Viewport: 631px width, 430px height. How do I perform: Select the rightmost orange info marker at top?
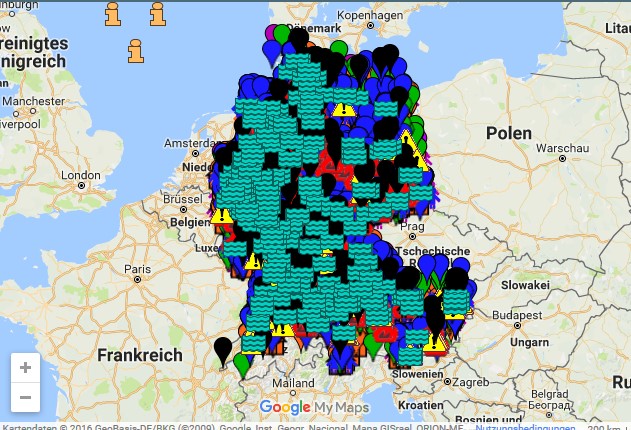pyautogui.click(x=158, y=14)
